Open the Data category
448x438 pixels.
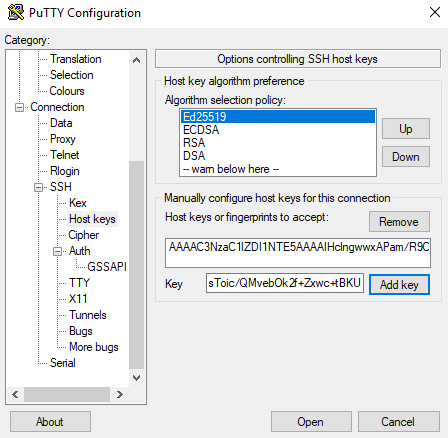click(61, 123)
